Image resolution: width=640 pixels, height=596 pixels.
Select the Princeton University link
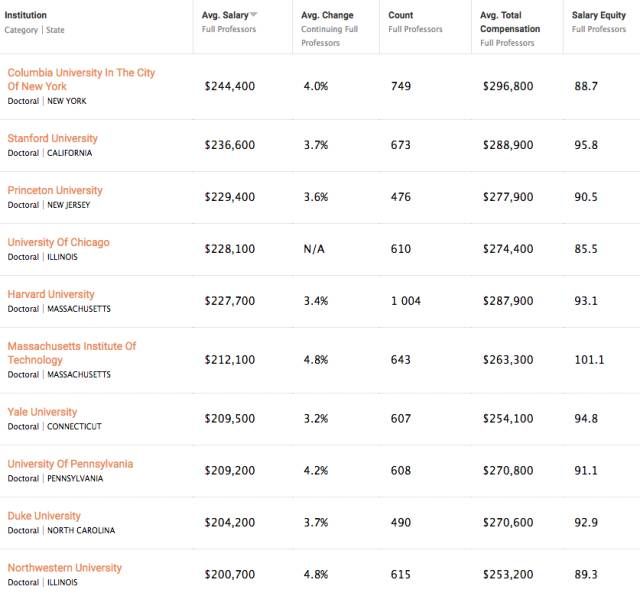click(55, 190)
